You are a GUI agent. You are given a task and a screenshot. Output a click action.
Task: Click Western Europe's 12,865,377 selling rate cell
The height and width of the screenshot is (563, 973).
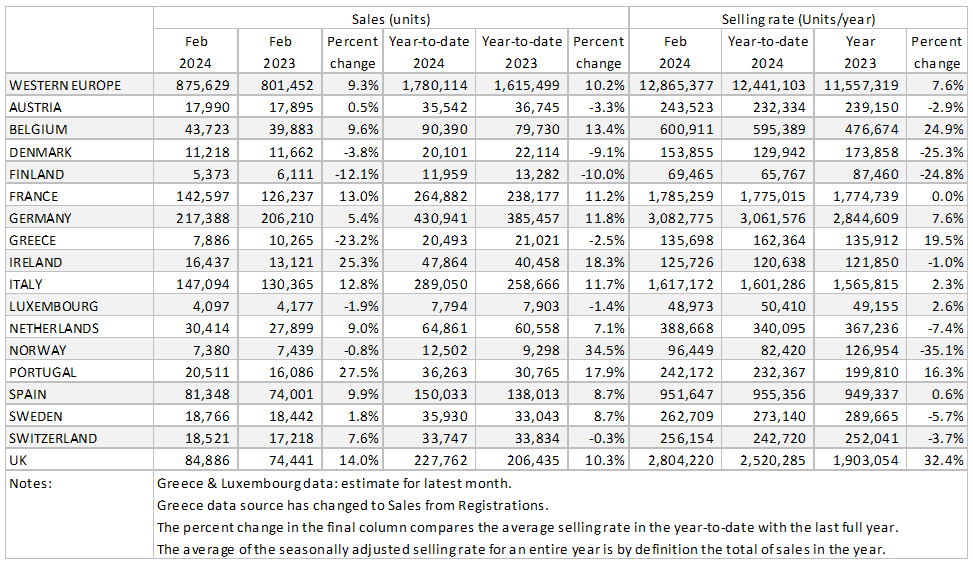[x=679, y=86]
